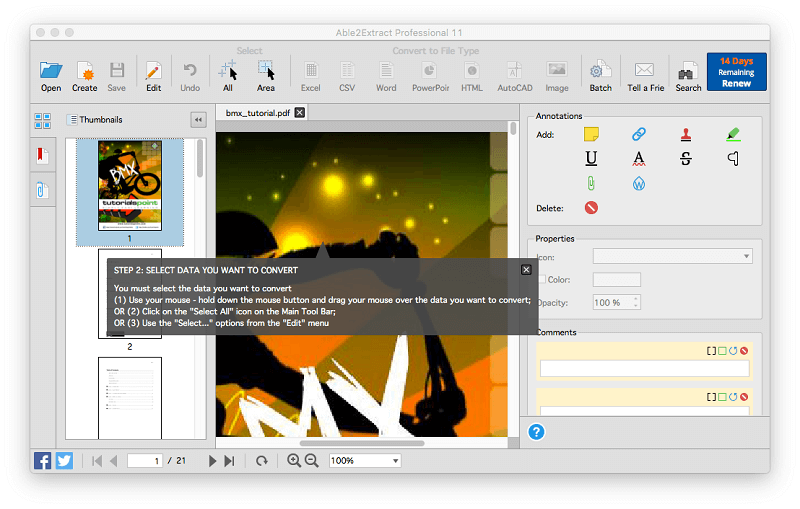The width and height of the screenshot is (800, 509).
Task: Click the page number input field
Action: click(145, 461)
